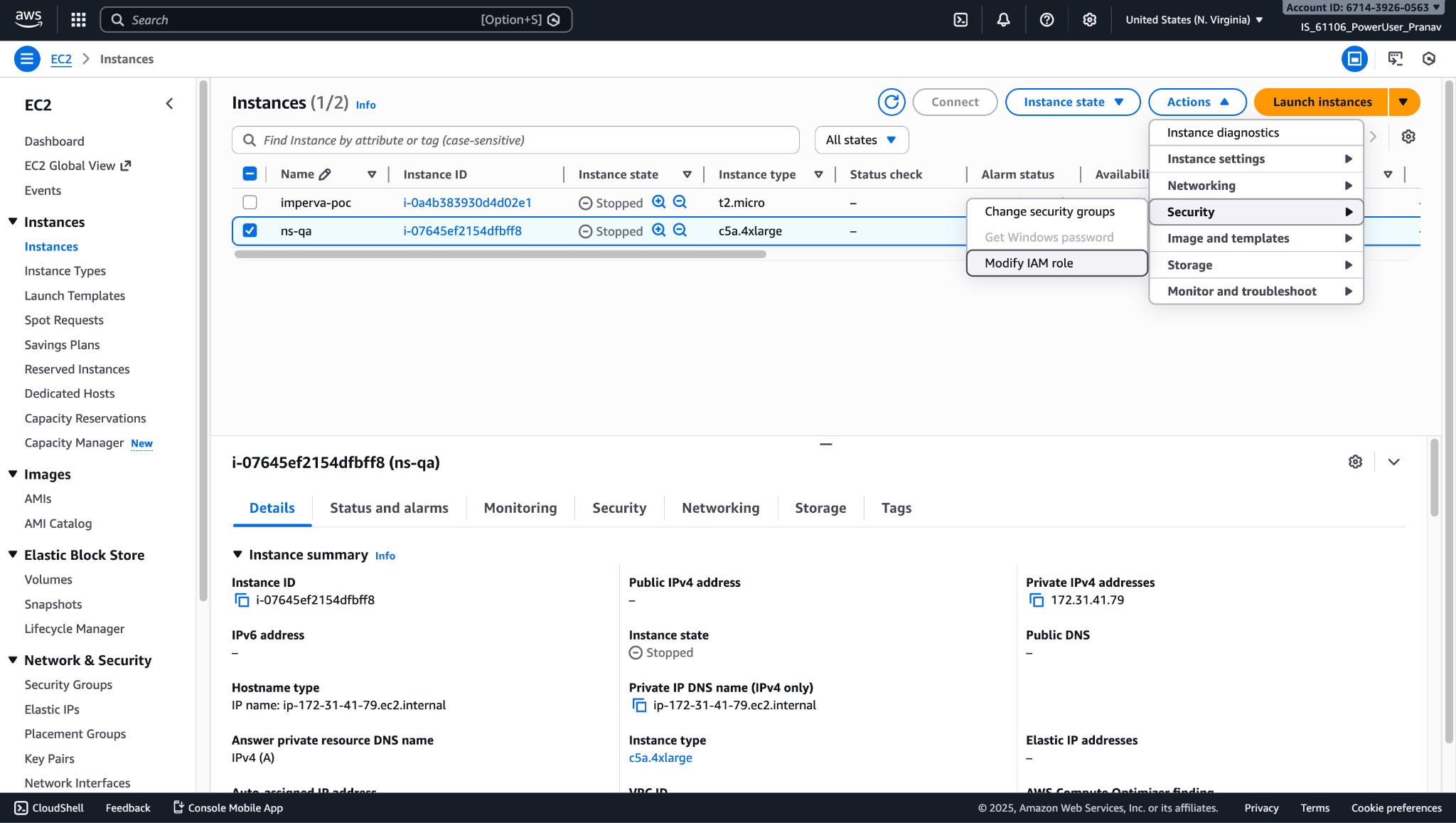
Task: Copy the Private IP DNS name
Action: 639,706
